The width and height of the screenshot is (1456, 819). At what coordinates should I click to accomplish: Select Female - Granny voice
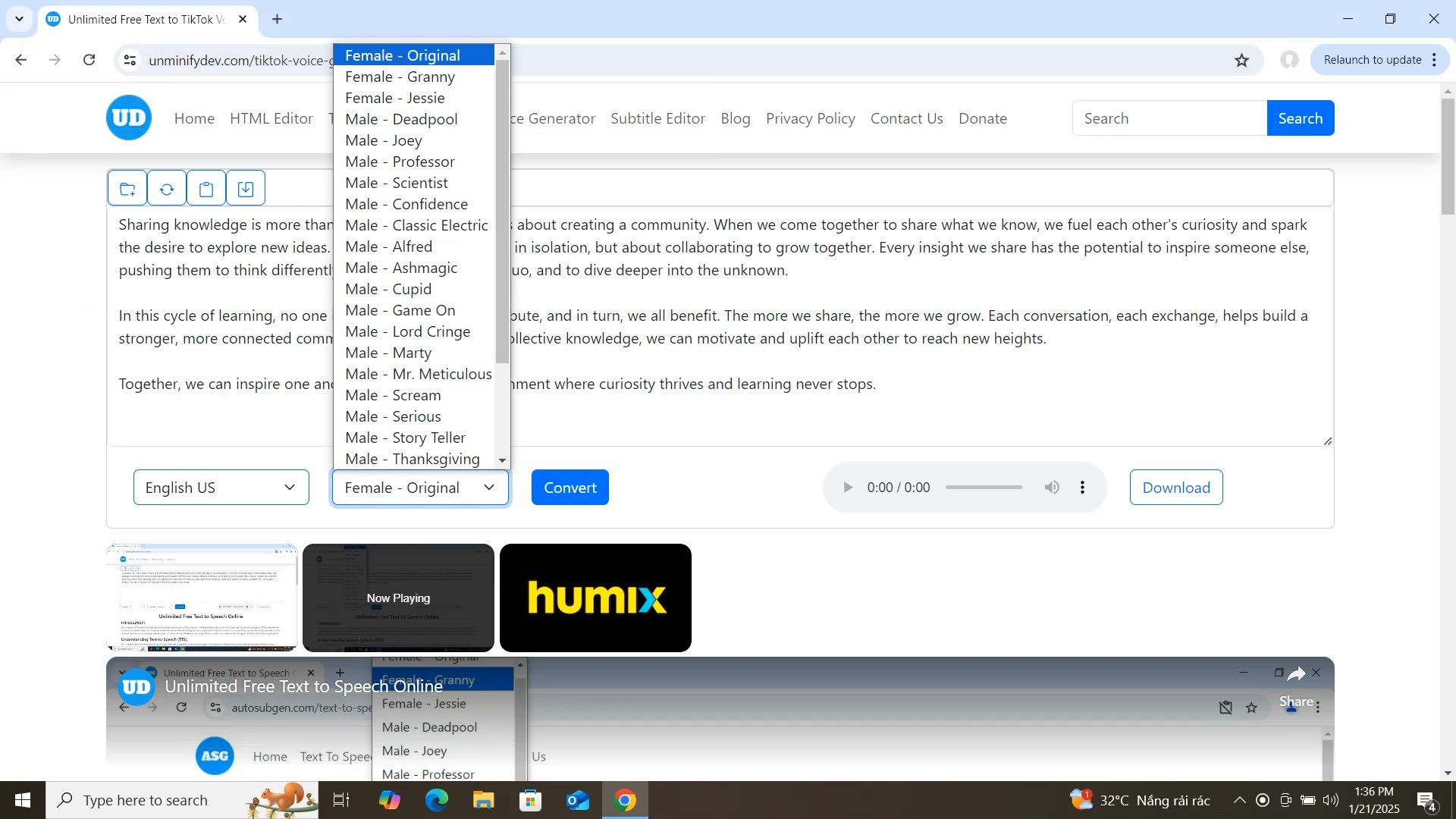(x=414, y=77)
